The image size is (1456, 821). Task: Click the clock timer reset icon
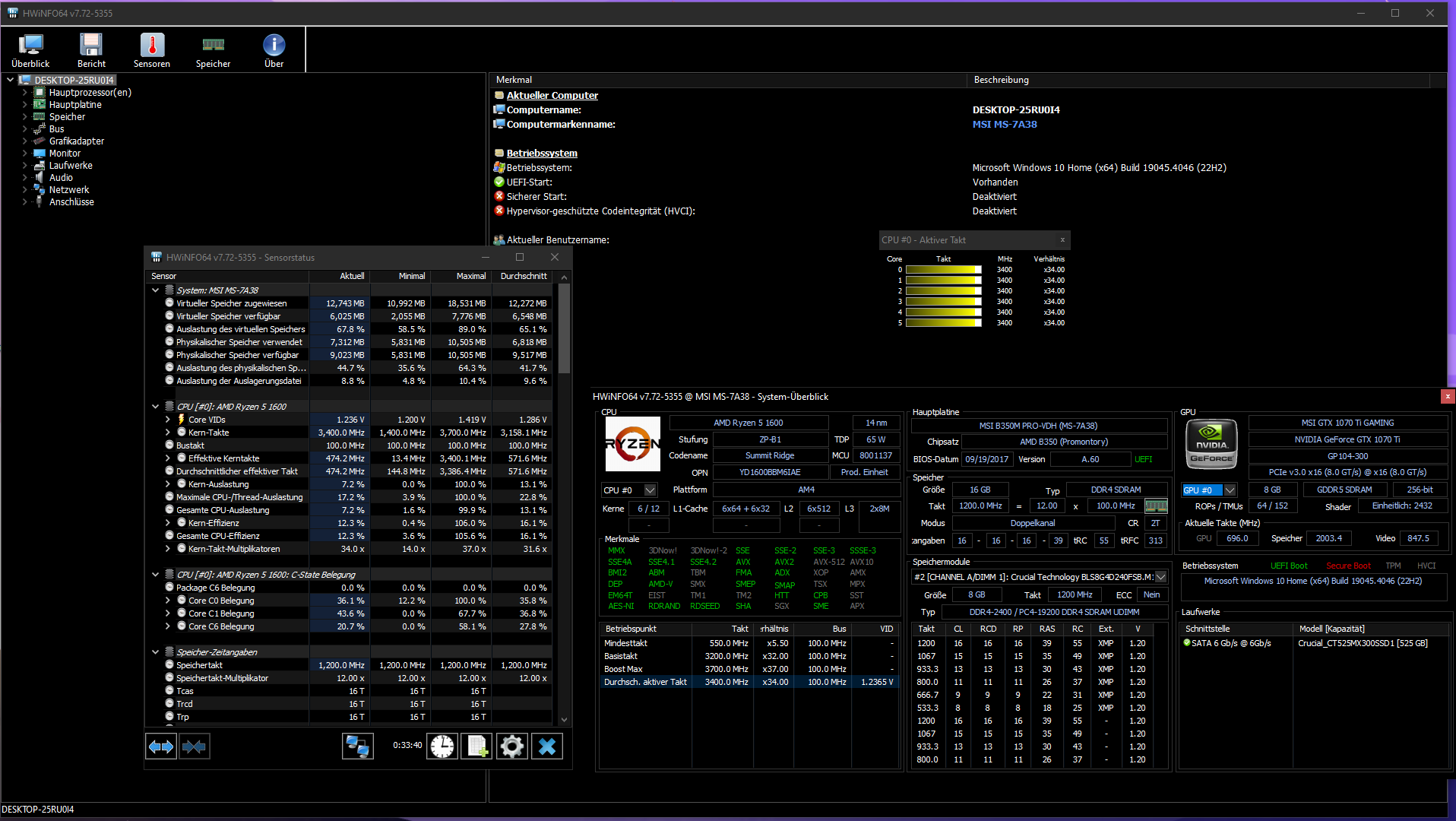(x=442, y=747)
